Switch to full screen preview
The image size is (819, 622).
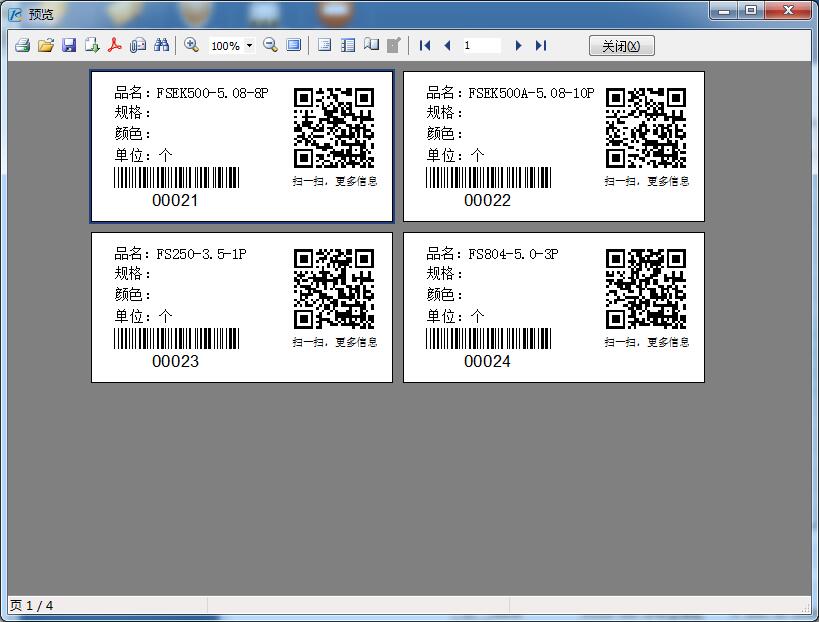click(x=294, y=45)
